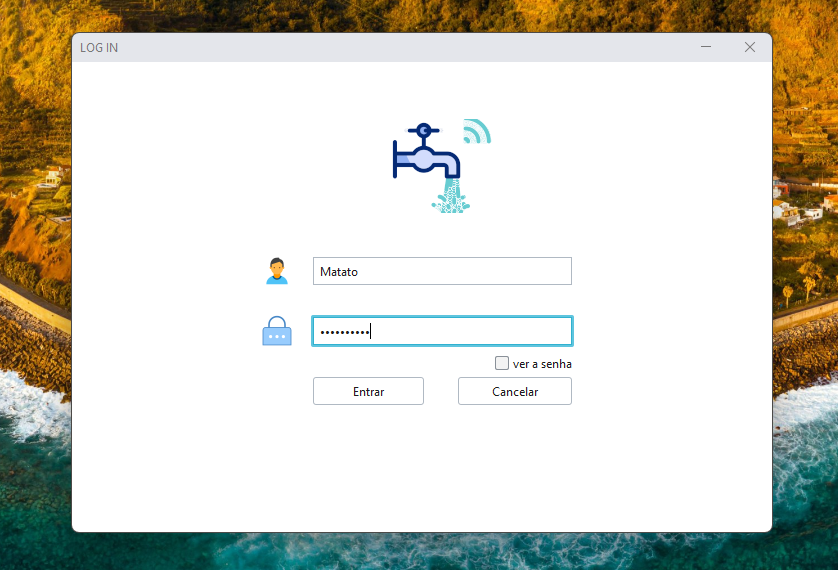Enable the "ver a senha" checkbox
Image resolution: width=838 pixels, height=570 pixels.
point(502,363)
